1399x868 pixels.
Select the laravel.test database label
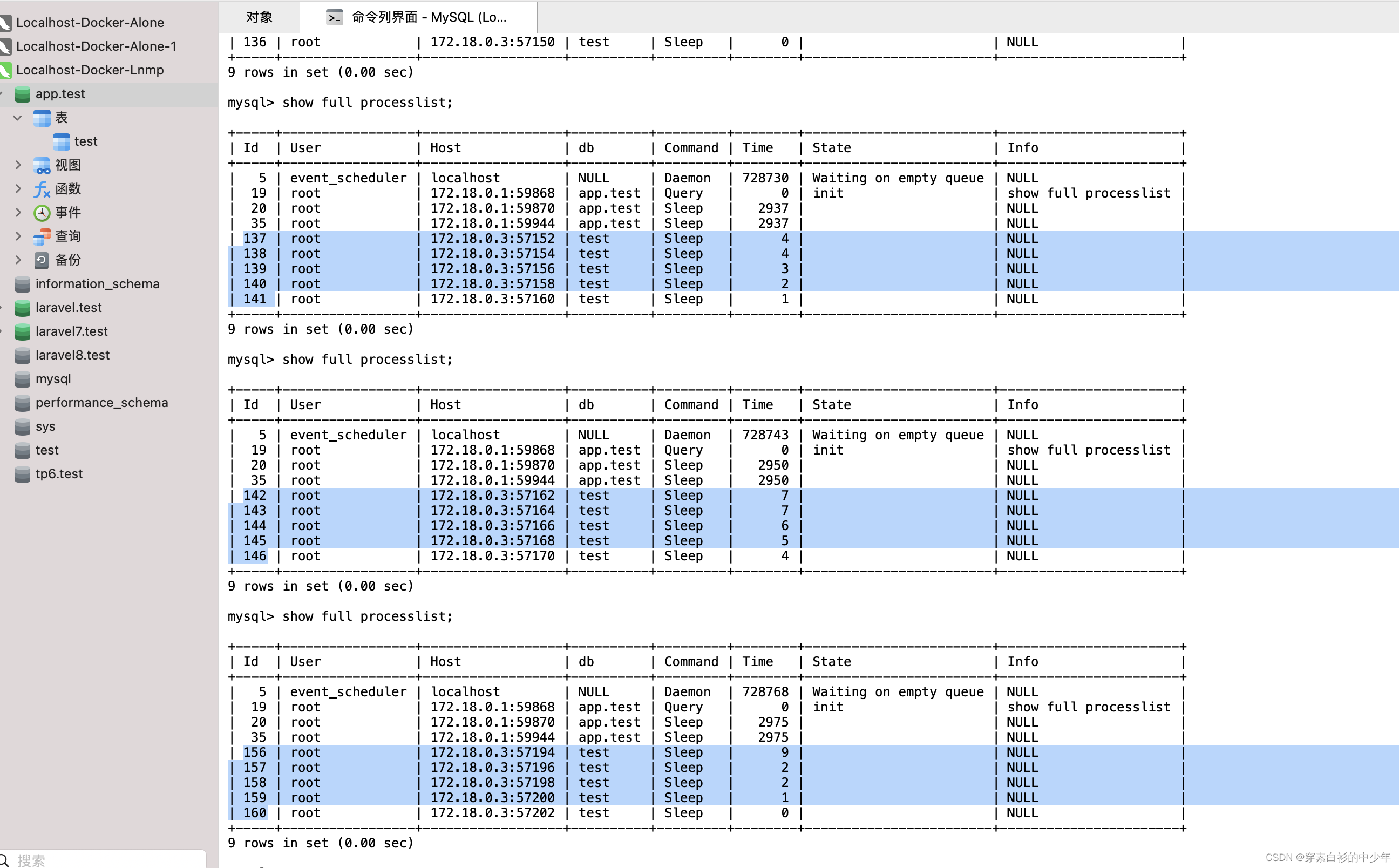pyautogui.click(x=69, y=308)
